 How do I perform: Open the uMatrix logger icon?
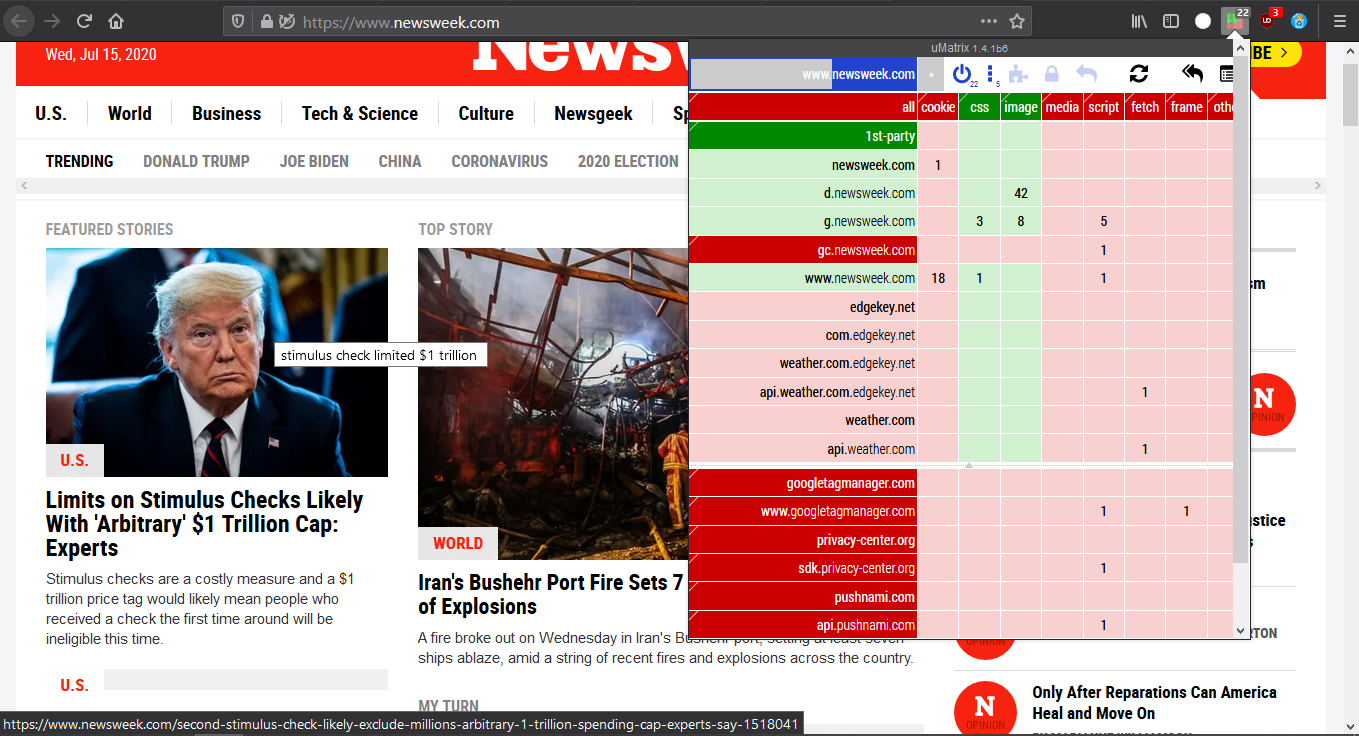[1226, 74]
